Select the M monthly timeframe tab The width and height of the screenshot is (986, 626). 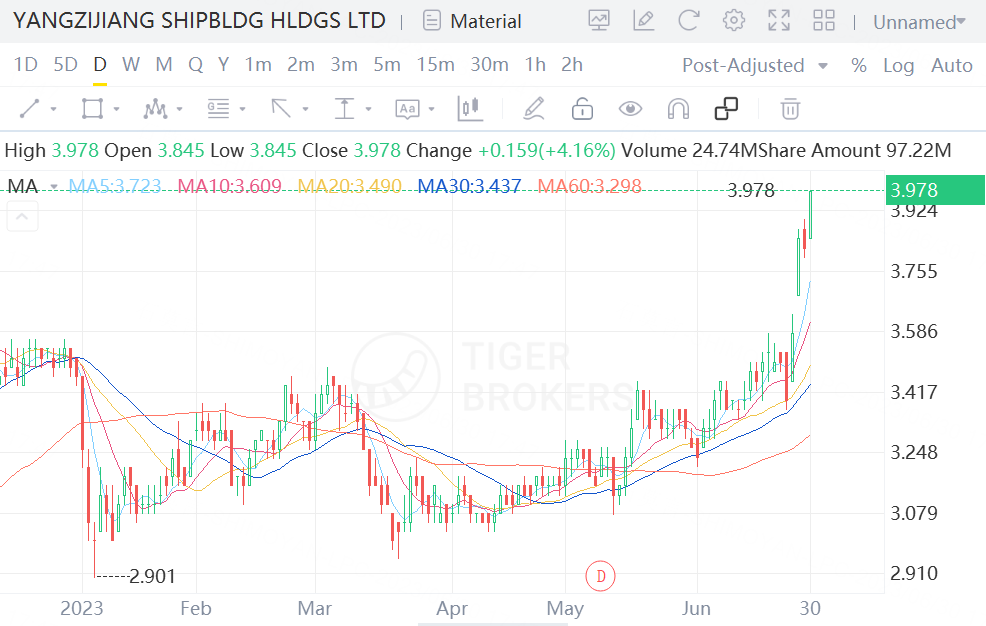click(x=164, y=64)
